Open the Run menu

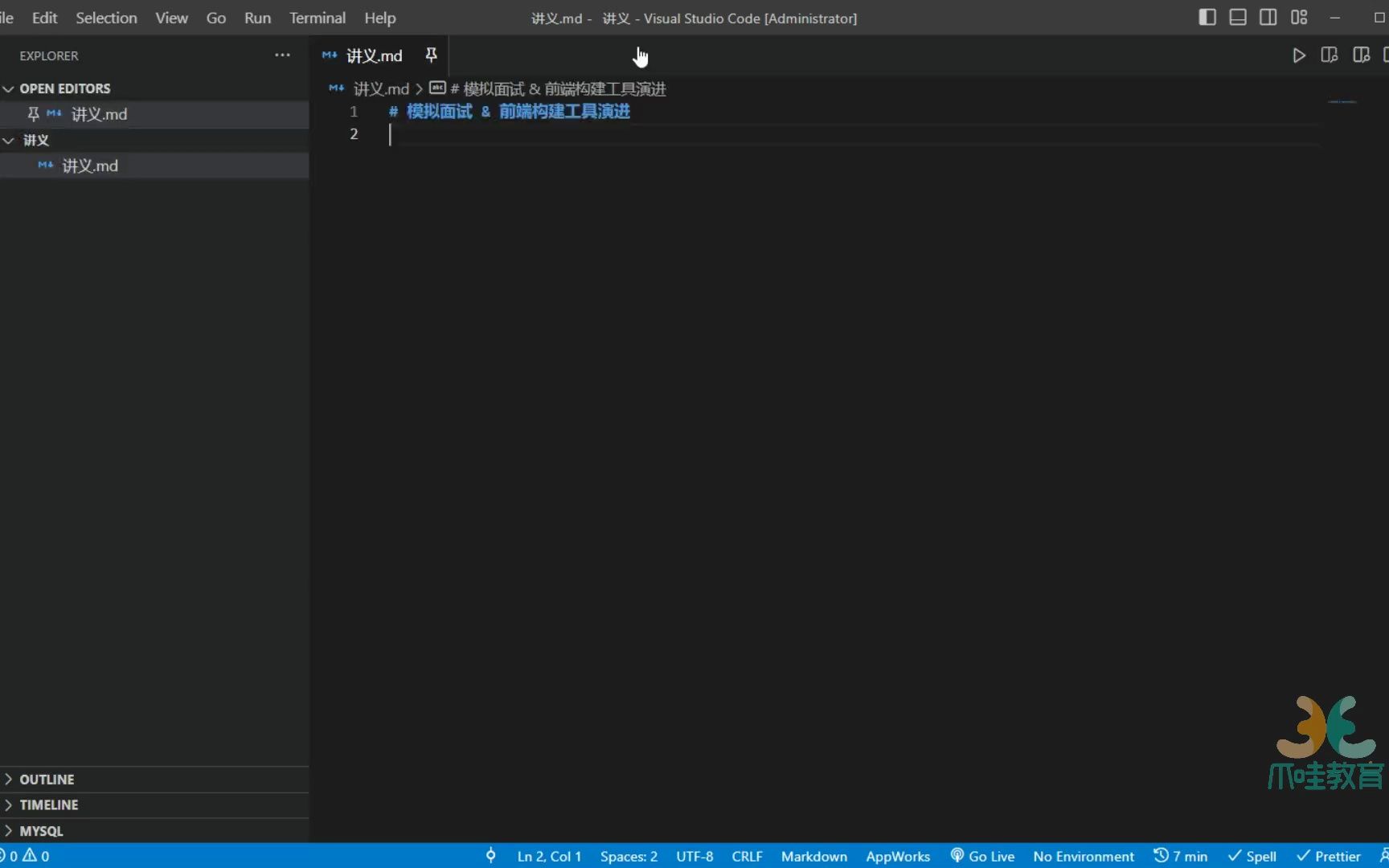257,18
